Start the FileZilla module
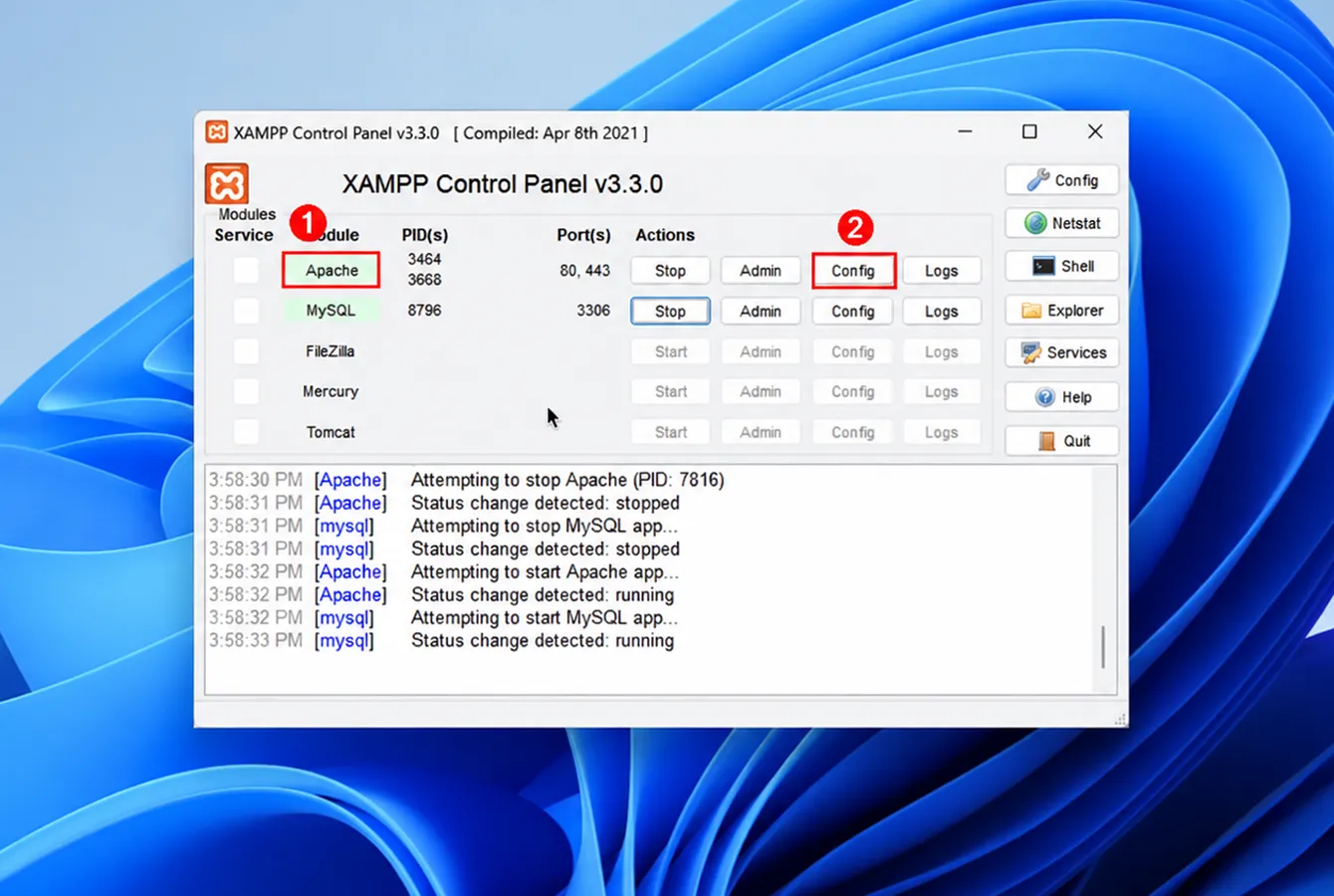Screen dimensions: 1334x896 click(x=670, y=351)
